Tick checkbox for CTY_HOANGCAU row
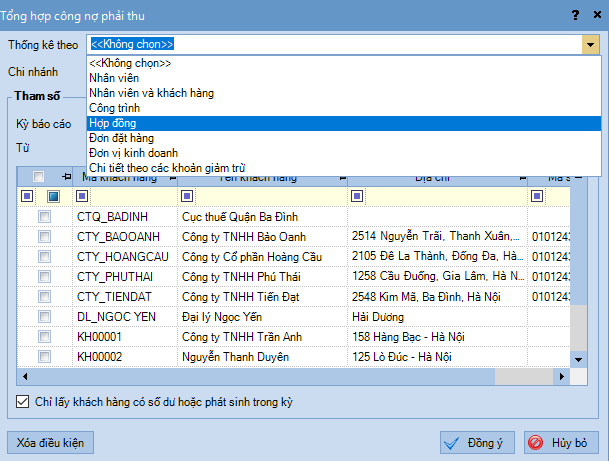This screenshot has height=461, width=609. click(x=44, y=256)
